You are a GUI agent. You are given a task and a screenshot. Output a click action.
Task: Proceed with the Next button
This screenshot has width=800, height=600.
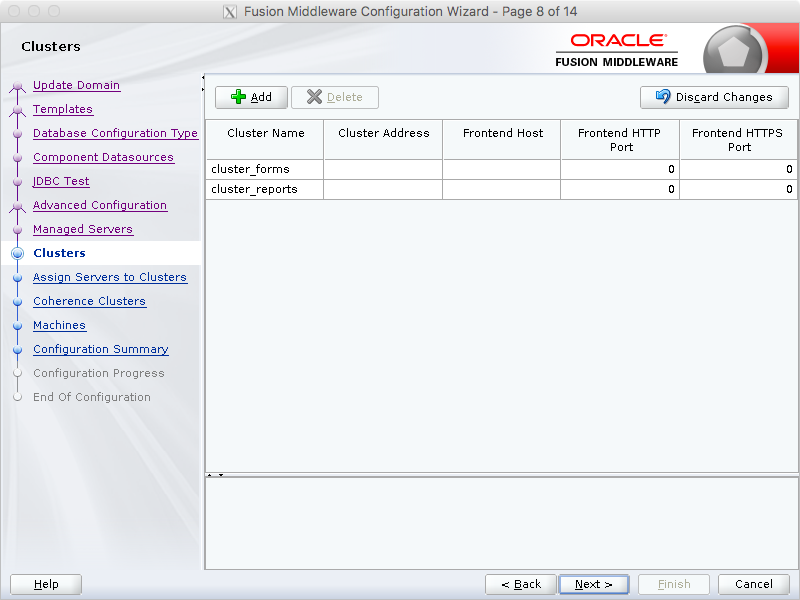click(x=594, y=584)
